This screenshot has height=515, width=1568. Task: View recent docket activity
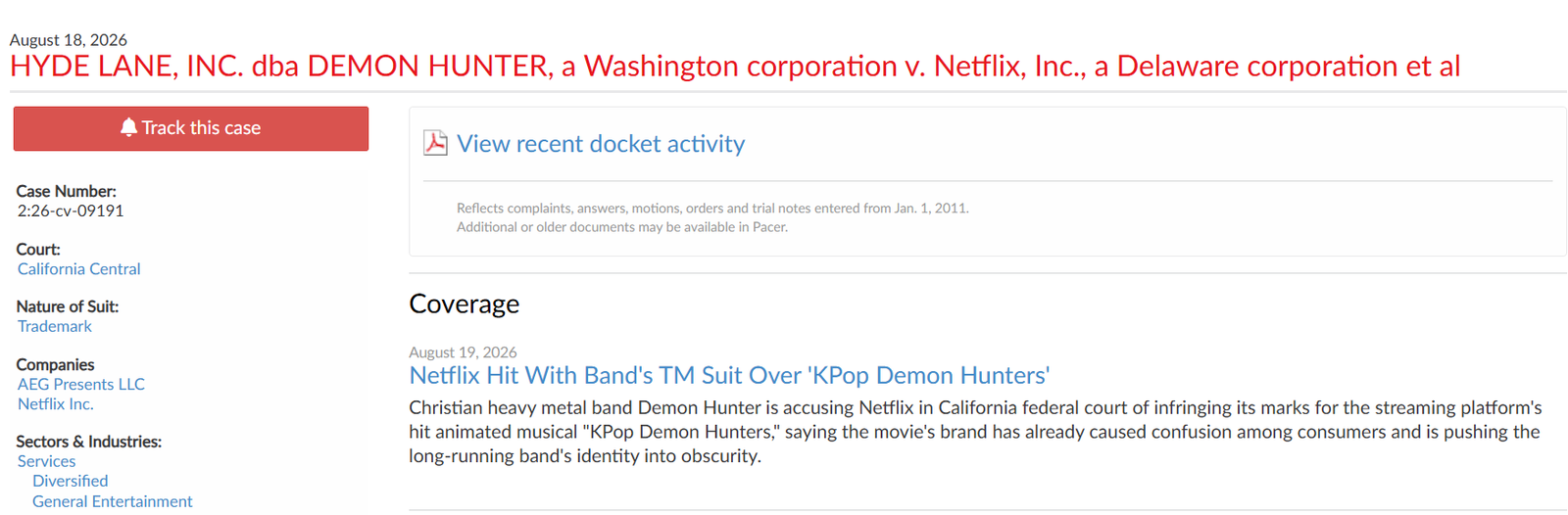pos(601,144)
